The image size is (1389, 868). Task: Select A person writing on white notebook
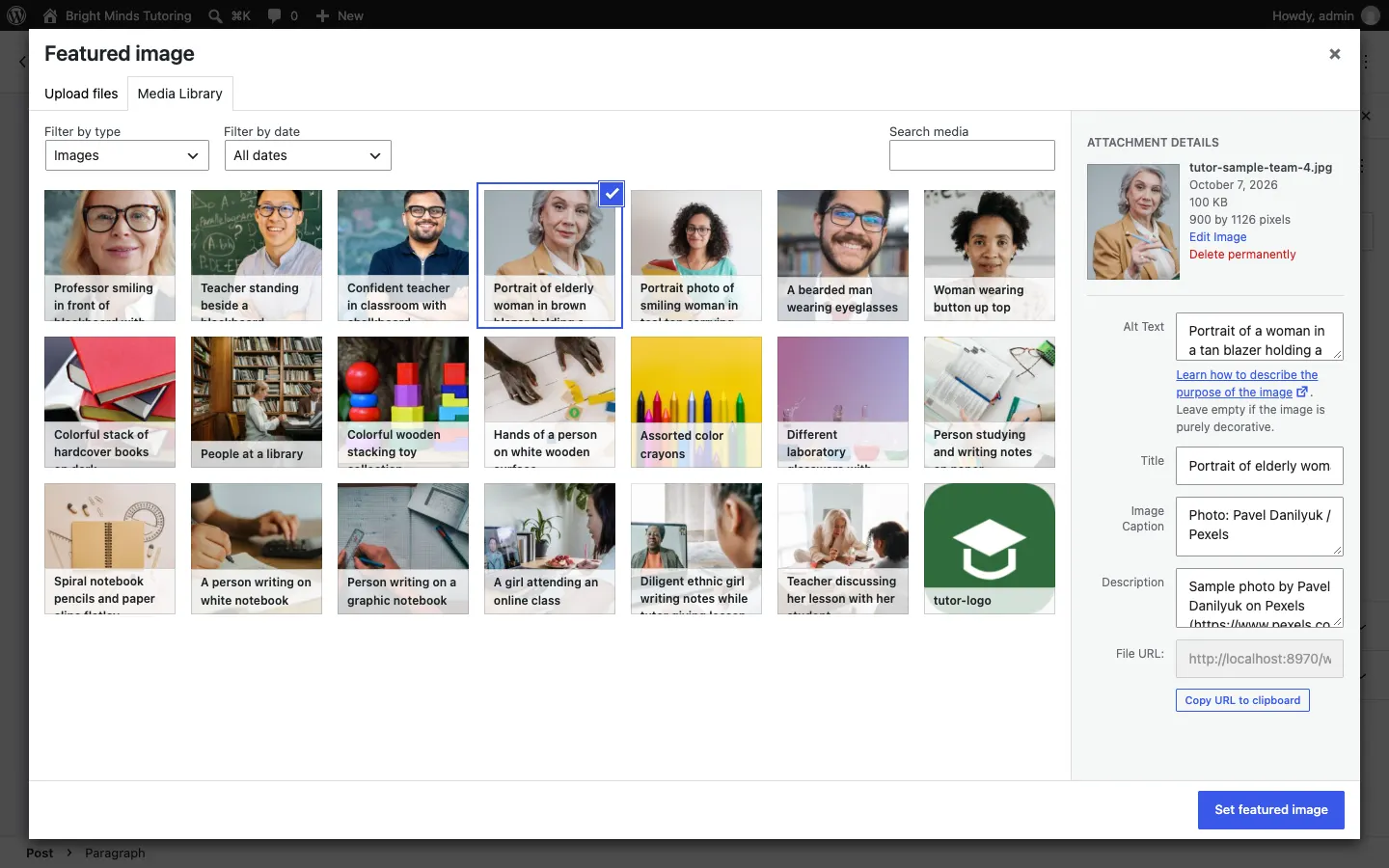[257, 549]
